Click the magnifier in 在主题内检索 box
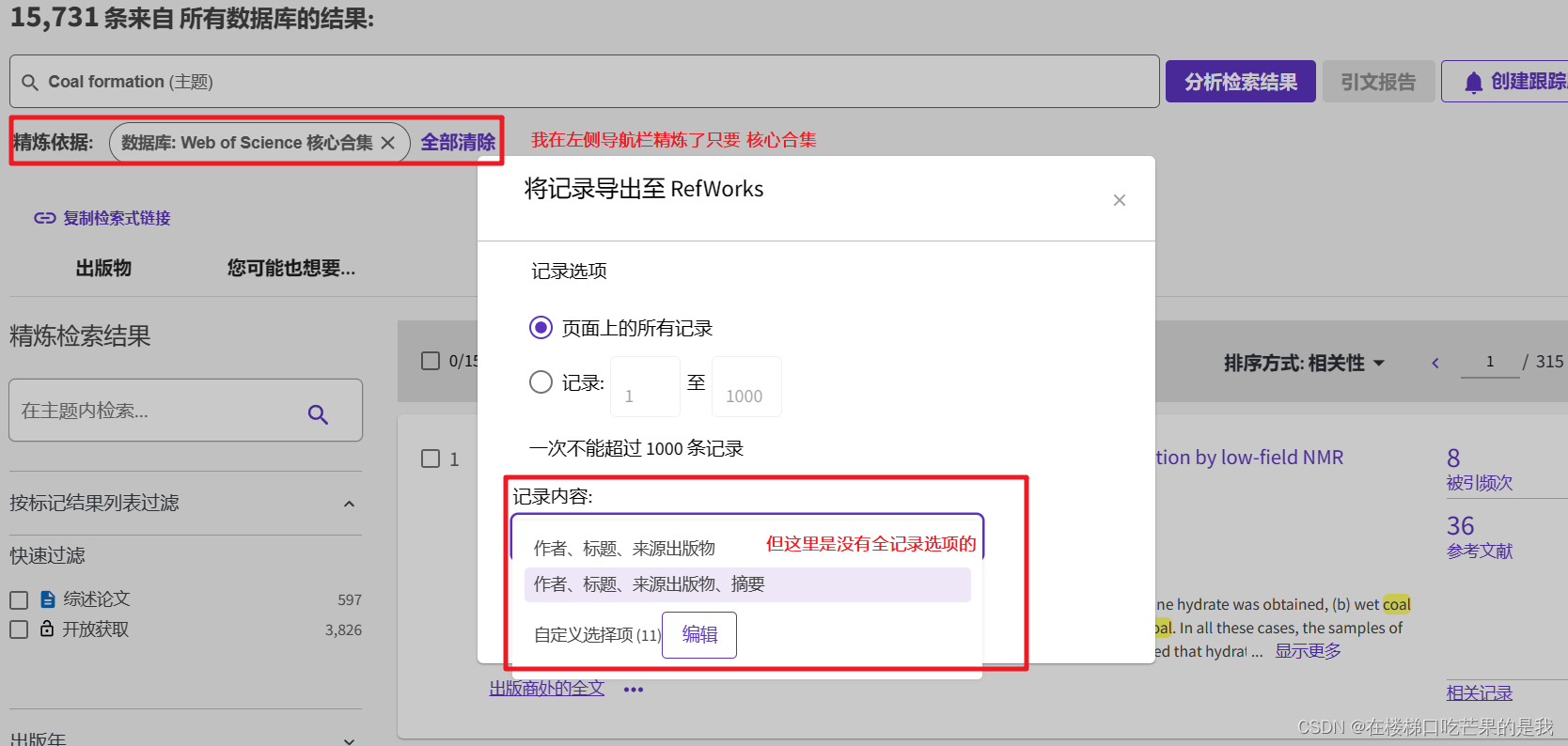This screenshot has width=1568, height=746. coord(318,414)
